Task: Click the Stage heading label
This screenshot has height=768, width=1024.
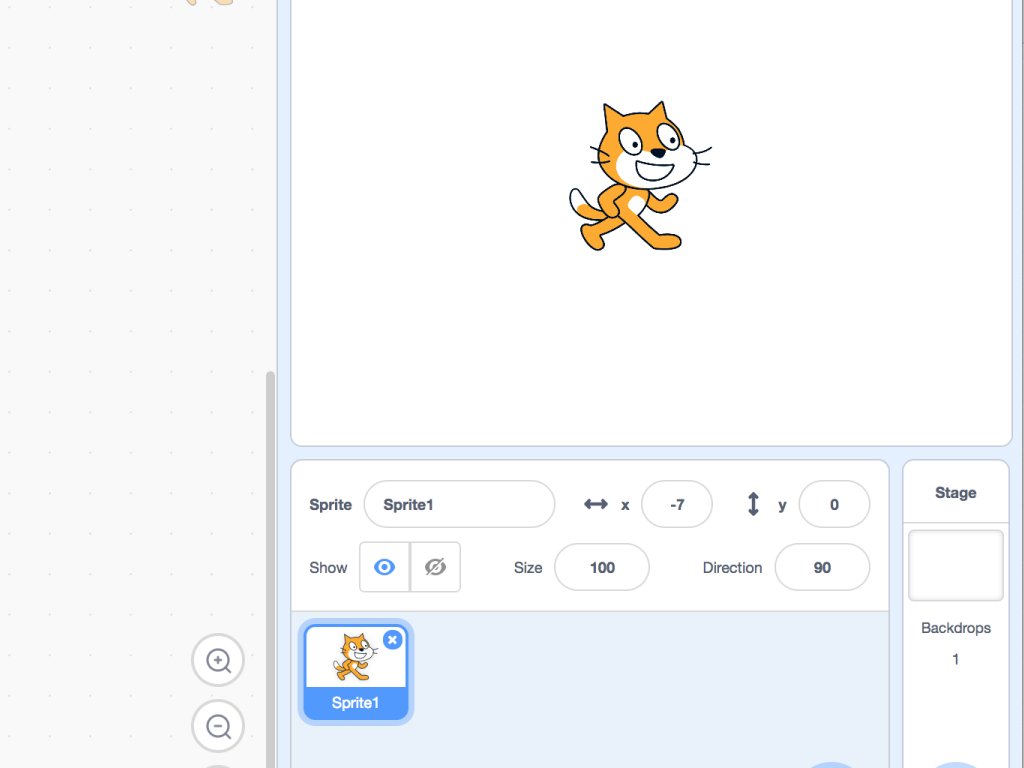Action: [955, 492]
